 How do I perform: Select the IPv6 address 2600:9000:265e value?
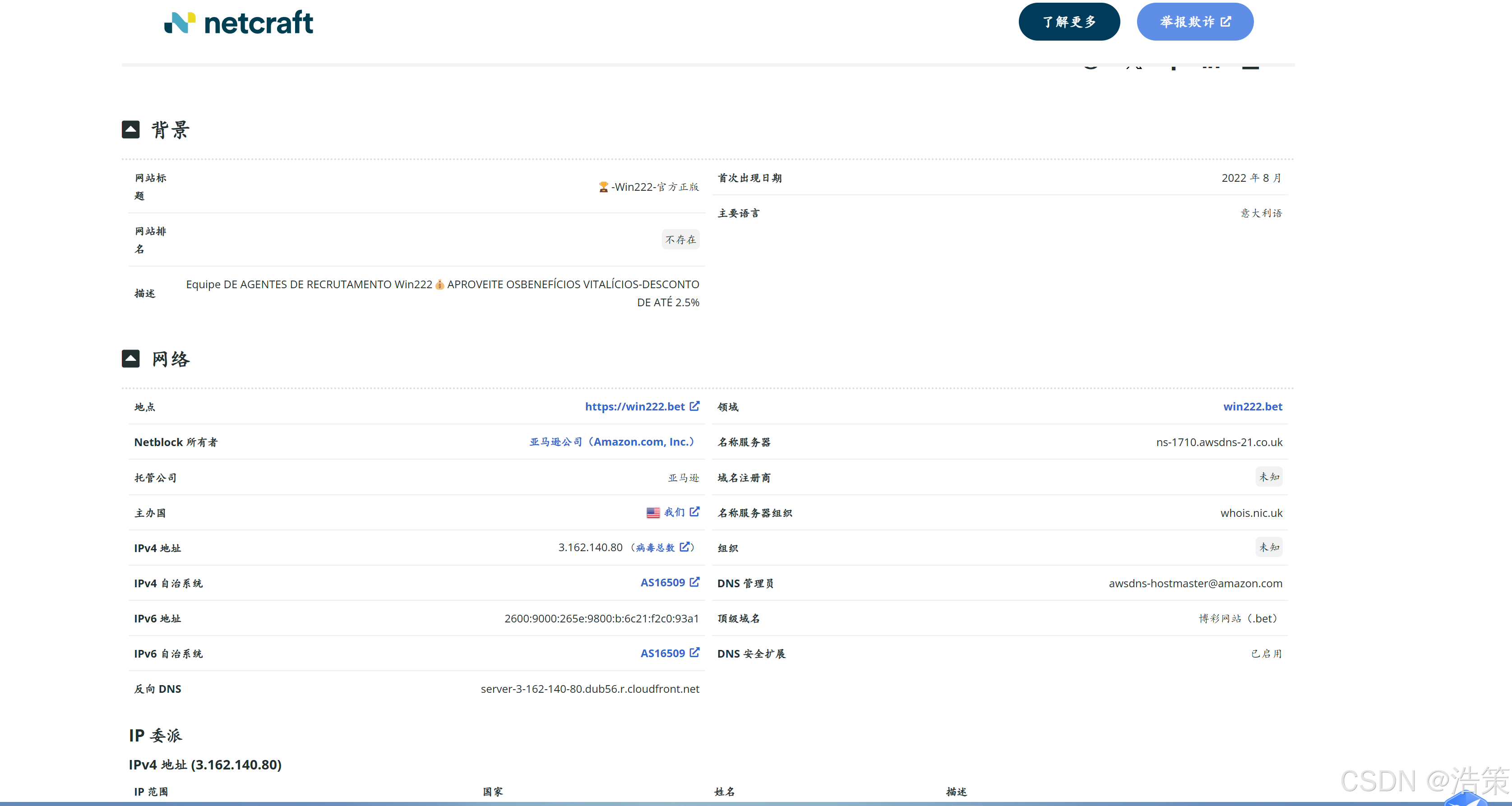601,618
